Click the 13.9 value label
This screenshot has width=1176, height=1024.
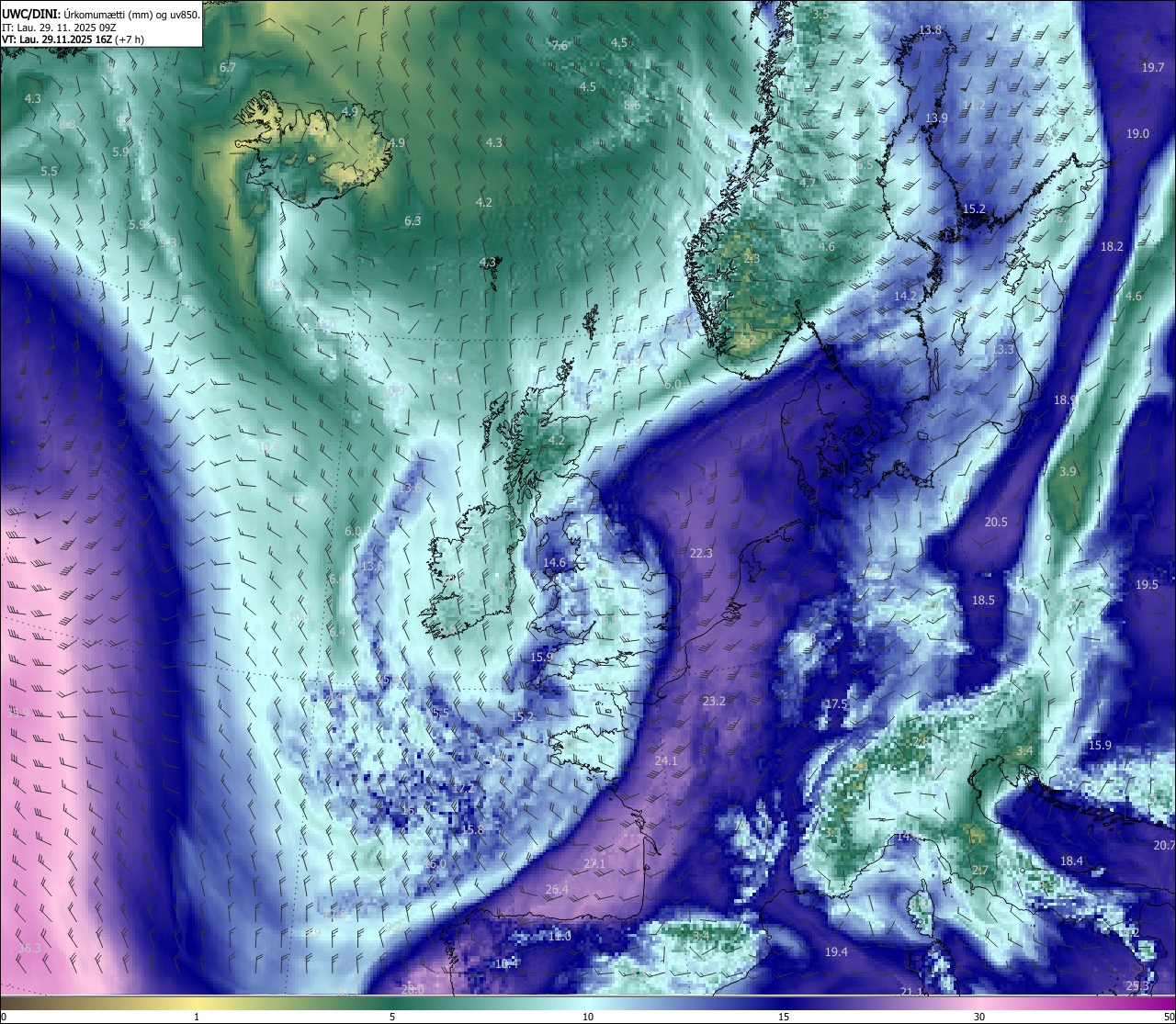click(x=936, y=118)
